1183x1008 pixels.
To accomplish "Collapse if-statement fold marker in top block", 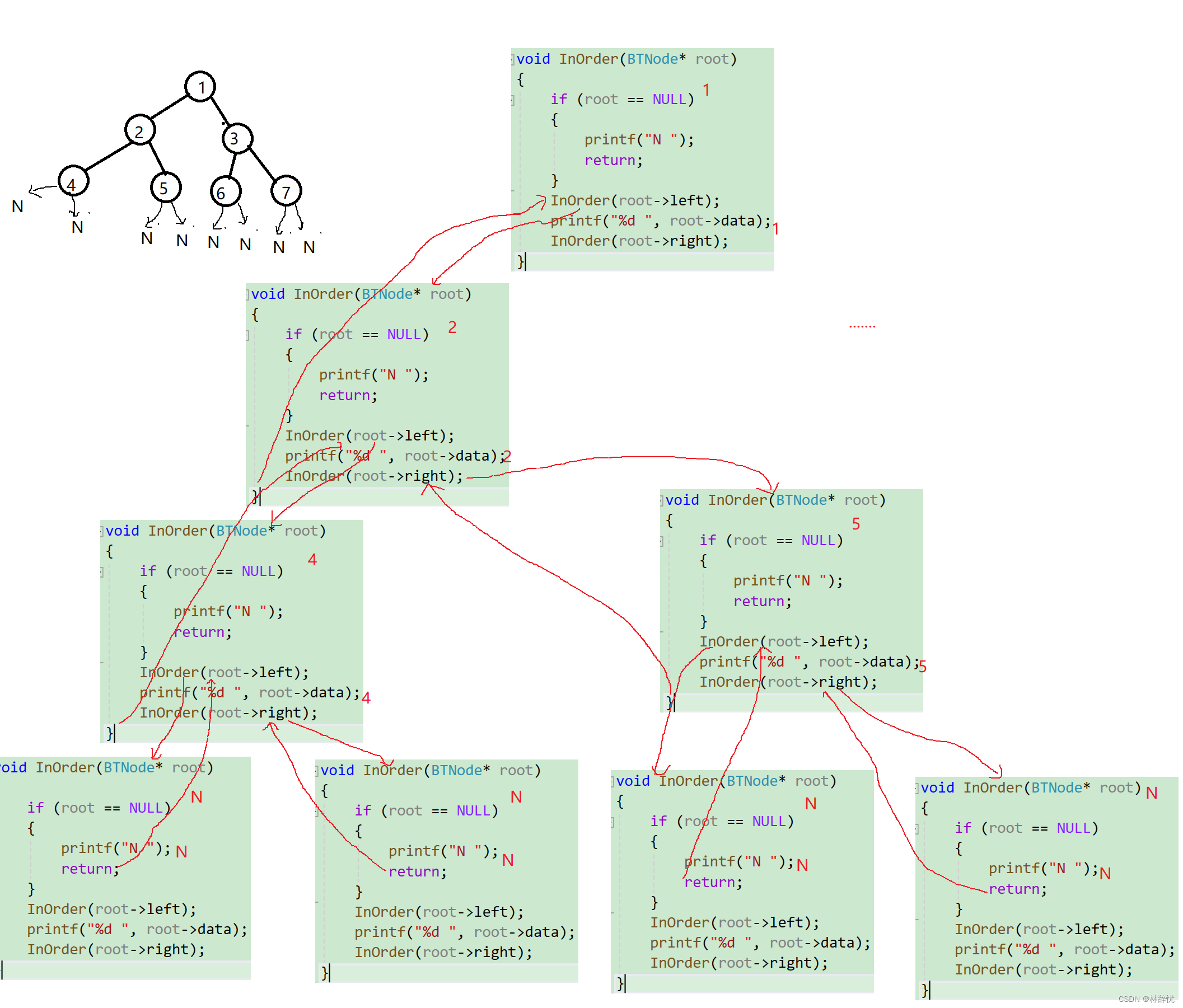I will [513, 100].
